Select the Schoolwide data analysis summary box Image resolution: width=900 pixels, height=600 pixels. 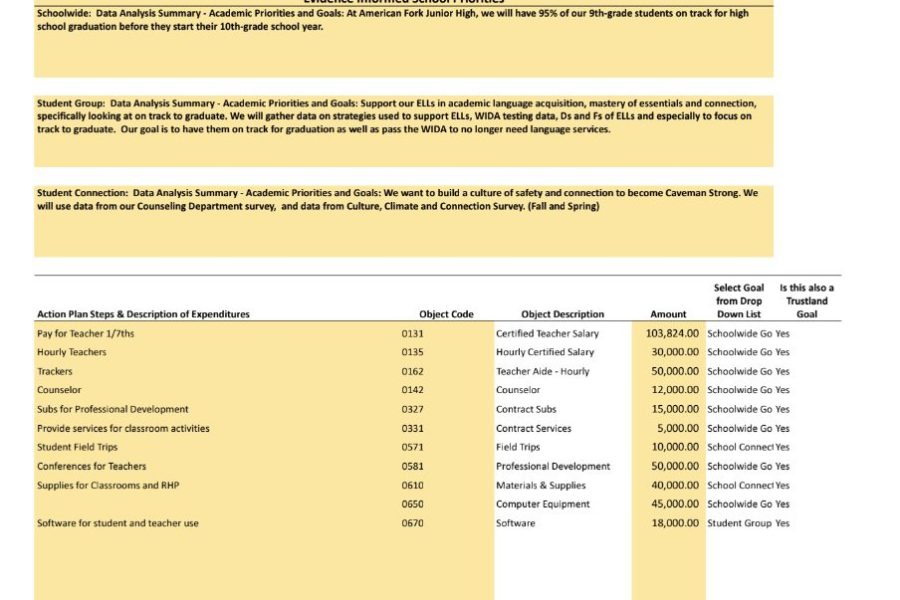pos(404,41)
